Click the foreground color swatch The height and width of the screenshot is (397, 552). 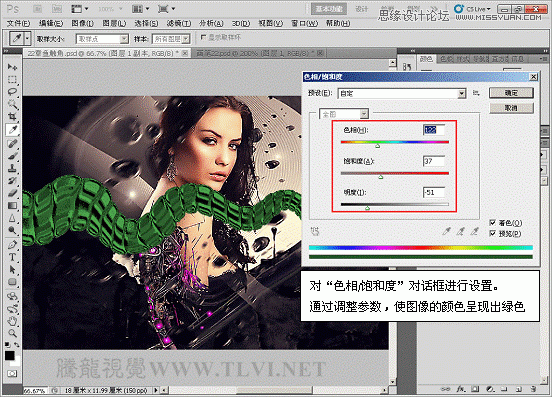click(10, 355)
